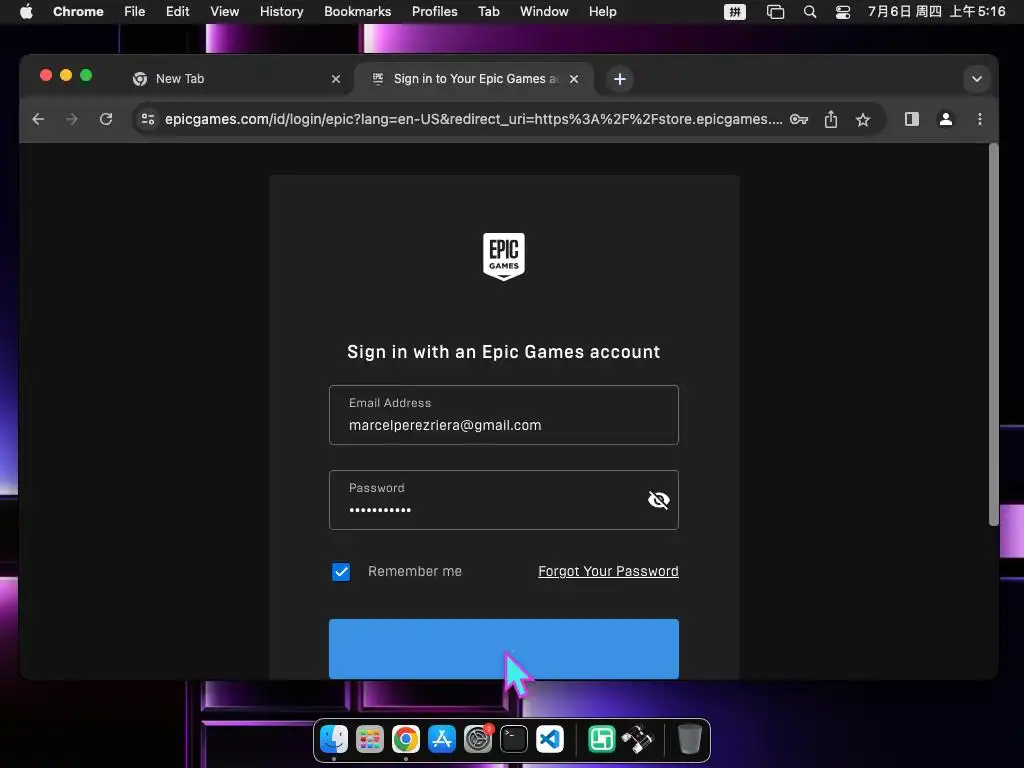This screenshot has height=768, width=1024.
Task: Go forward using the arrow button
Action: pos(72,119)
